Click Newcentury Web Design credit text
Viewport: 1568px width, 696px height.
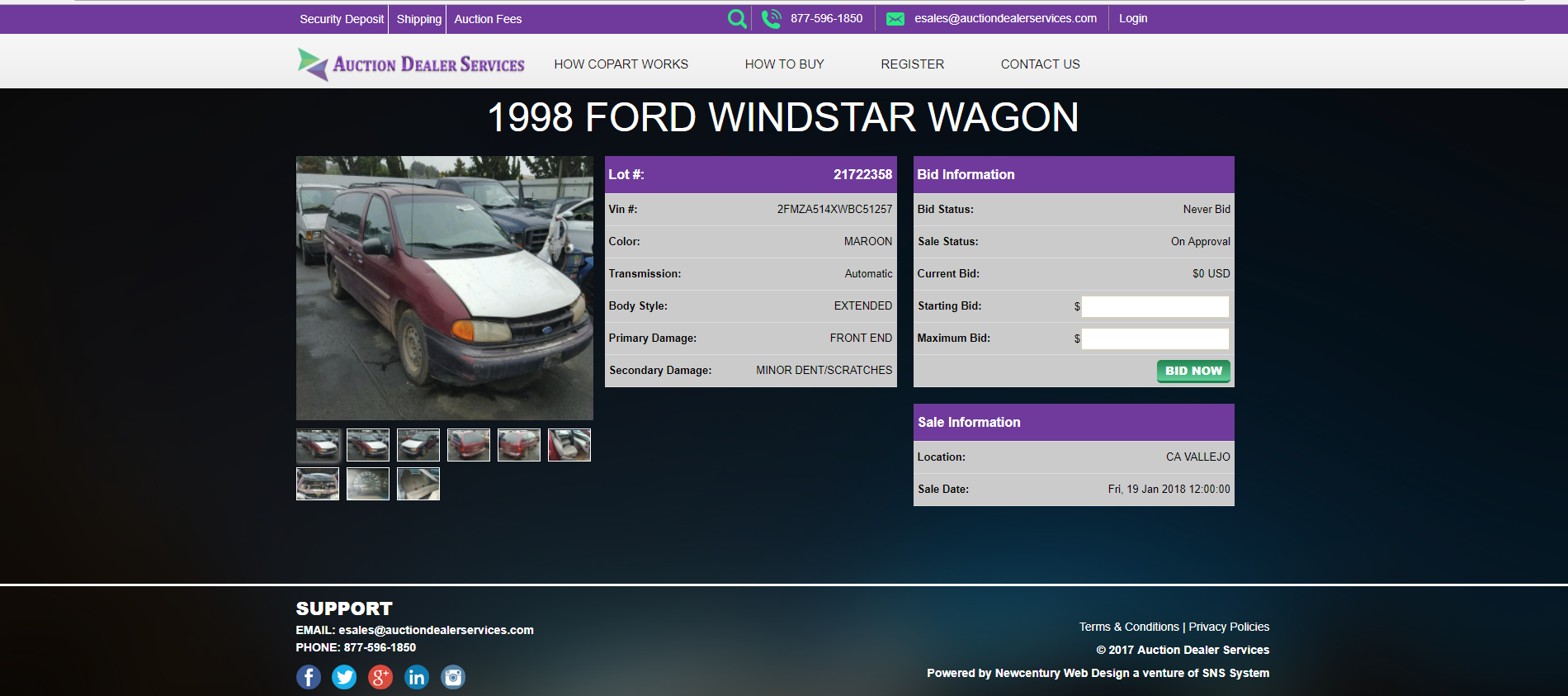(1062, 673)
